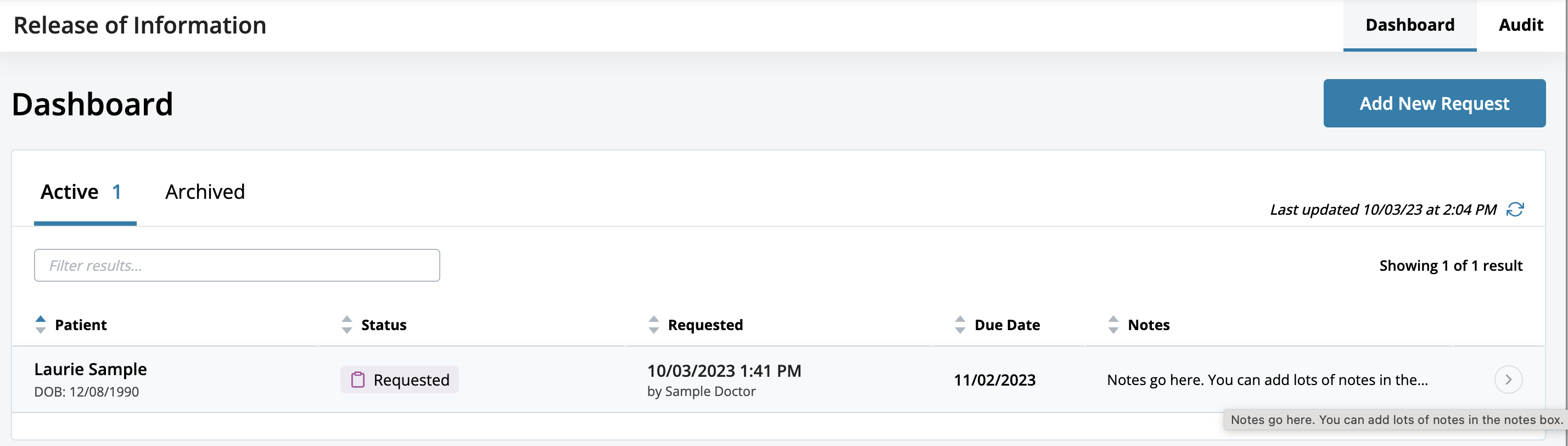Image resolution: width=1568 pixels, height=446 pixels.
Task: Sort by Patient column arrows
Action: (x=40, y=325)
